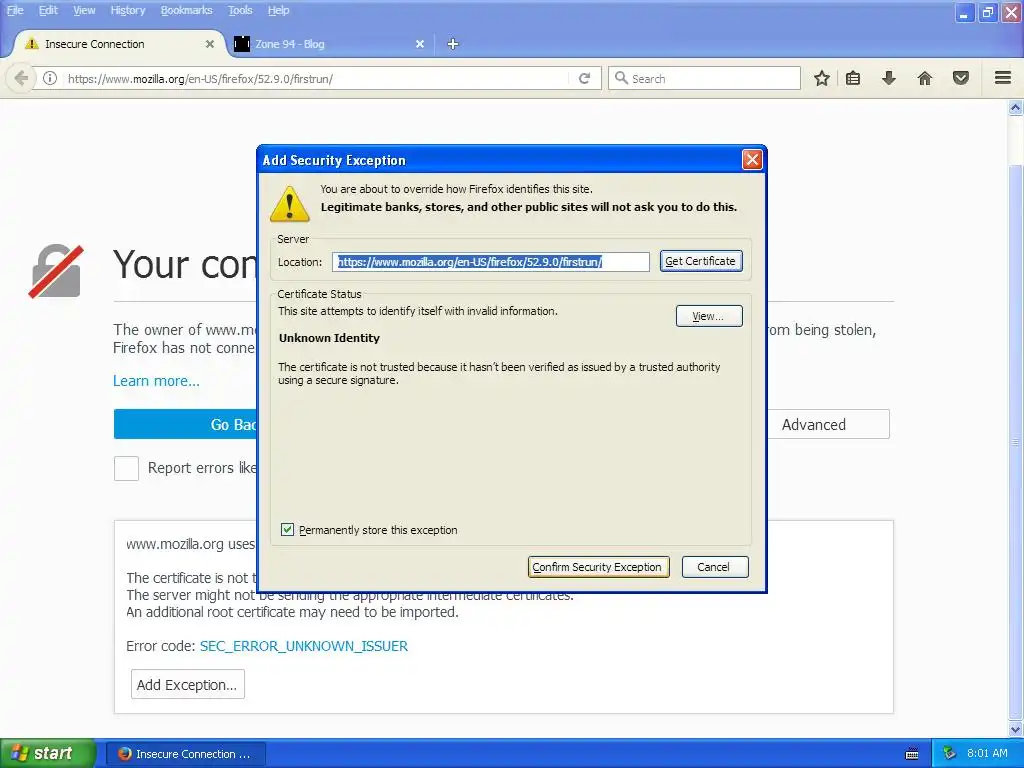Open the Bookmarks menu
The image size is (1024, 768).
[x=186, y=10]
